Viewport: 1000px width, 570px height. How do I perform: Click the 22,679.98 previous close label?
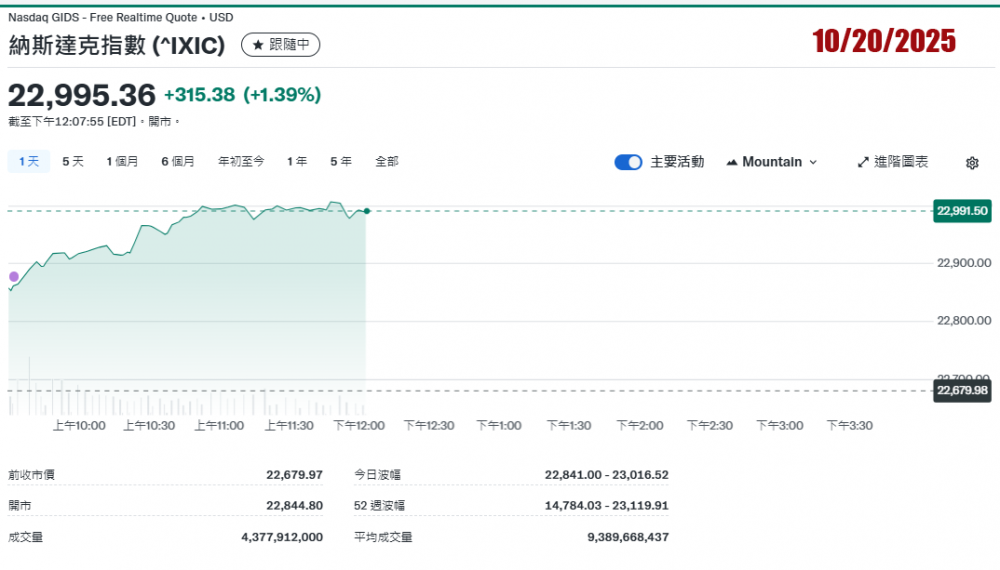coord(962,390)
